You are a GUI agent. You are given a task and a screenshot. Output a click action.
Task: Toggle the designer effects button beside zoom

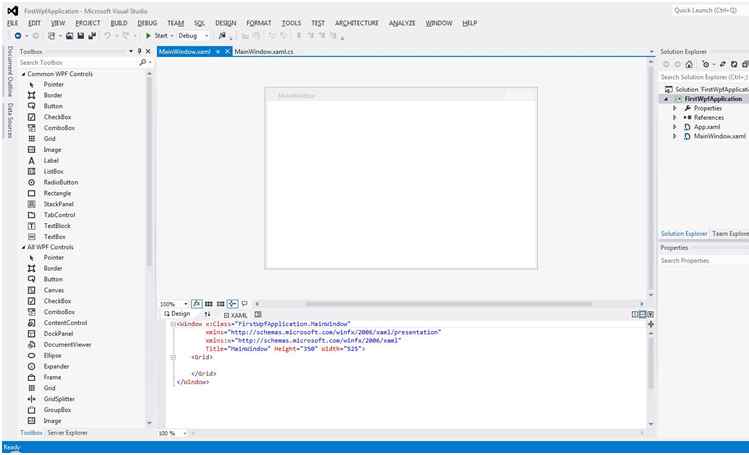(196, 304)
